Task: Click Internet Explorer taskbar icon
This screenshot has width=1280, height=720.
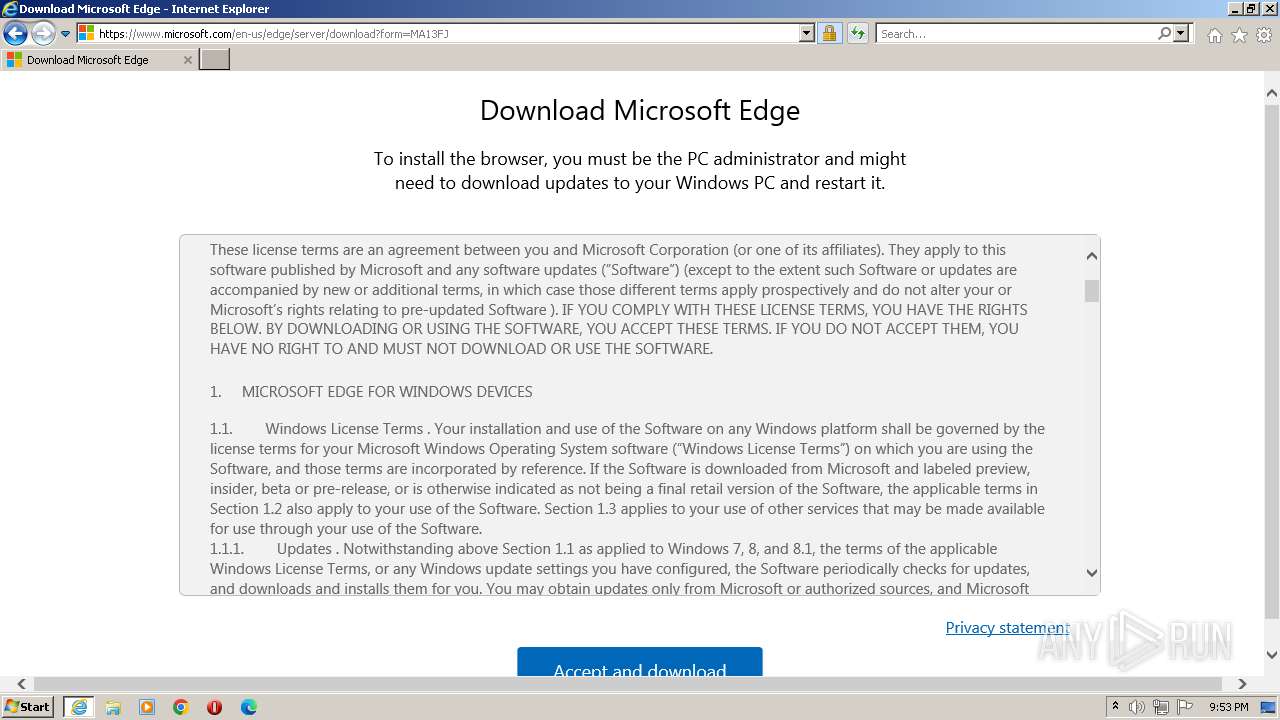Action: click(79, 707)
